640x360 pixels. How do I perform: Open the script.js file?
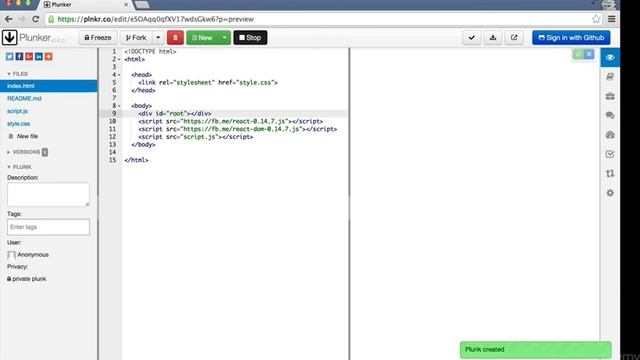[18, 111]
